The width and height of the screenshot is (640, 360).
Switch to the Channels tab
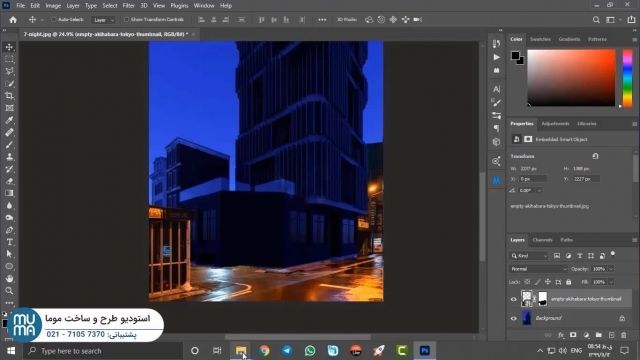[x=542, y=240]
